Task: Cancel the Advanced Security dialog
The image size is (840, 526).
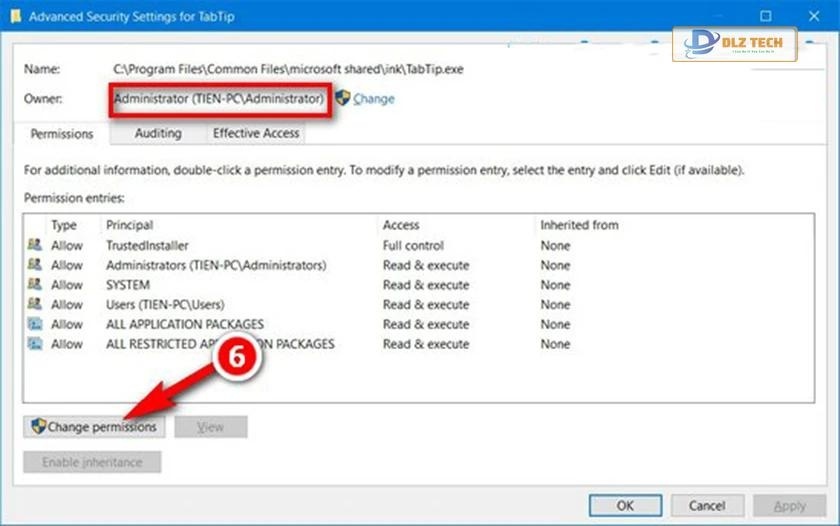Action: click(706, 506)
